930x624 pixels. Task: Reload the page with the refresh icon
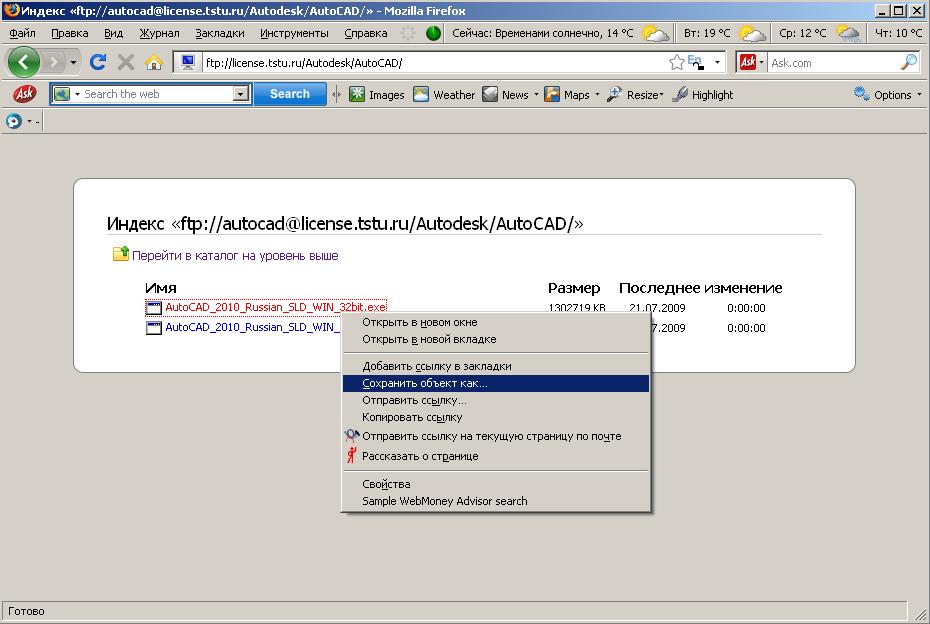coord(98,62)
